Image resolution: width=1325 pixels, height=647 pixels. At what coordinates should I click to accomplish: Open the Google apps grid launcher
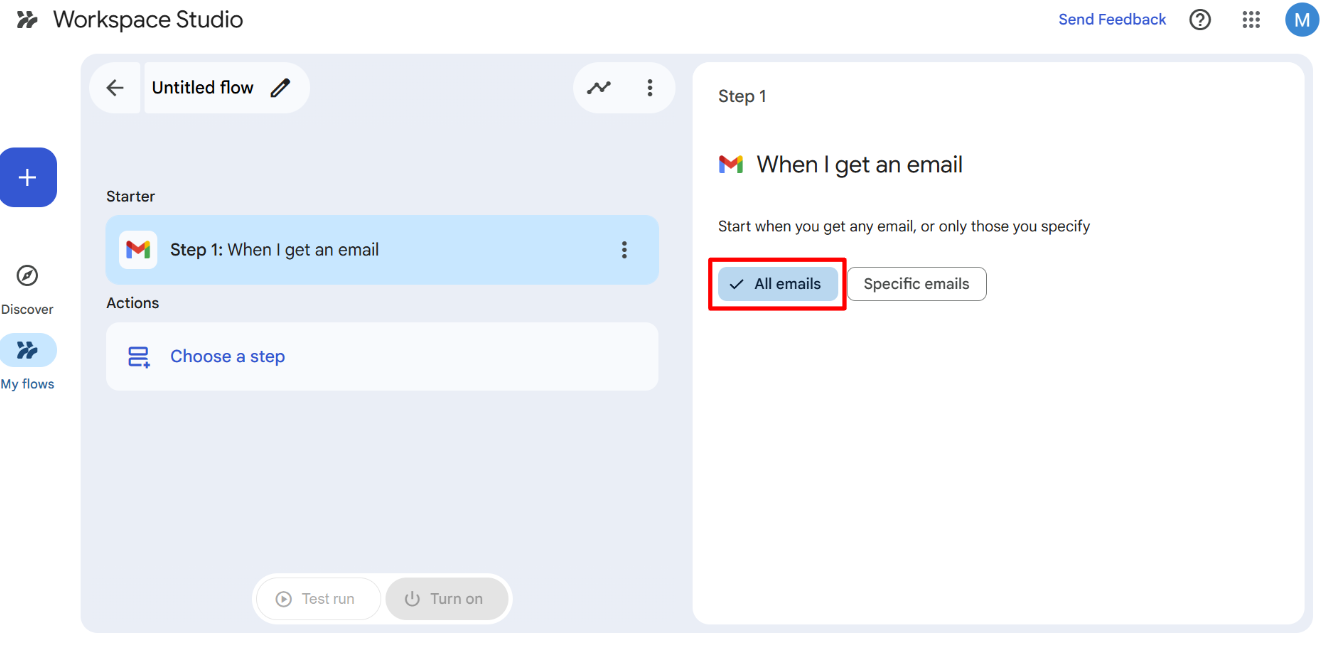coord(1250,20)
